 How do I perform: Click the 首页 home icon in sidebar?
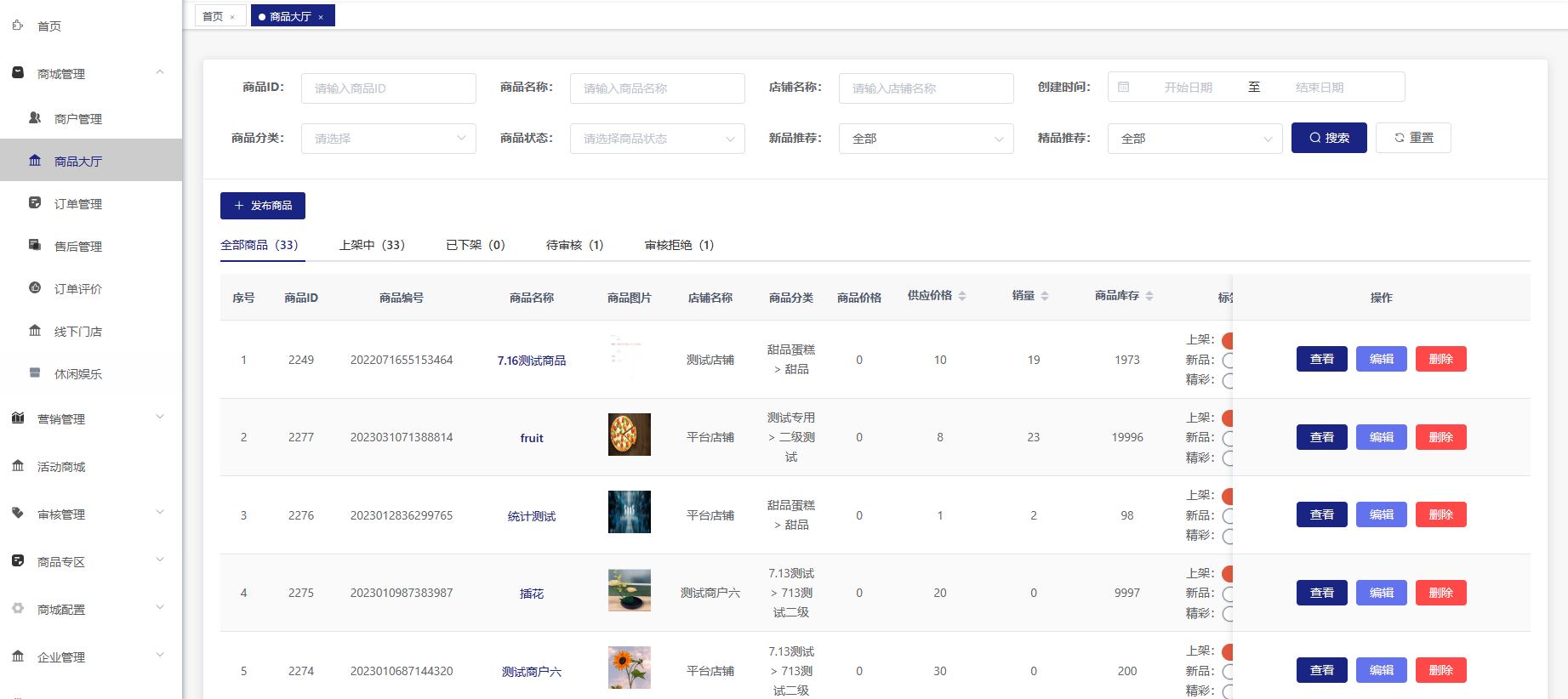18,26
